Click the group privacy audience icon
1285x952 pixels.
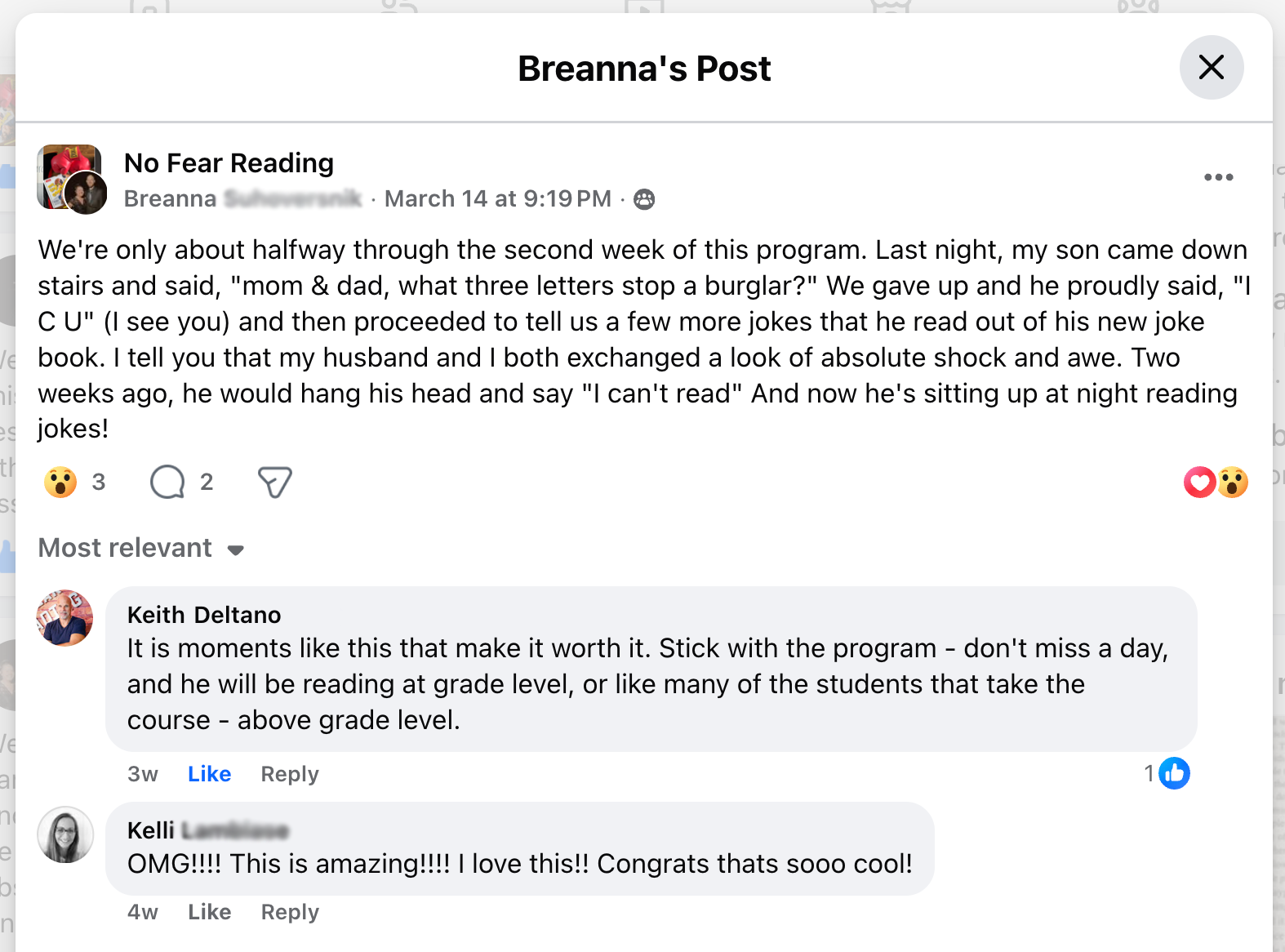[x=644, y=199]
